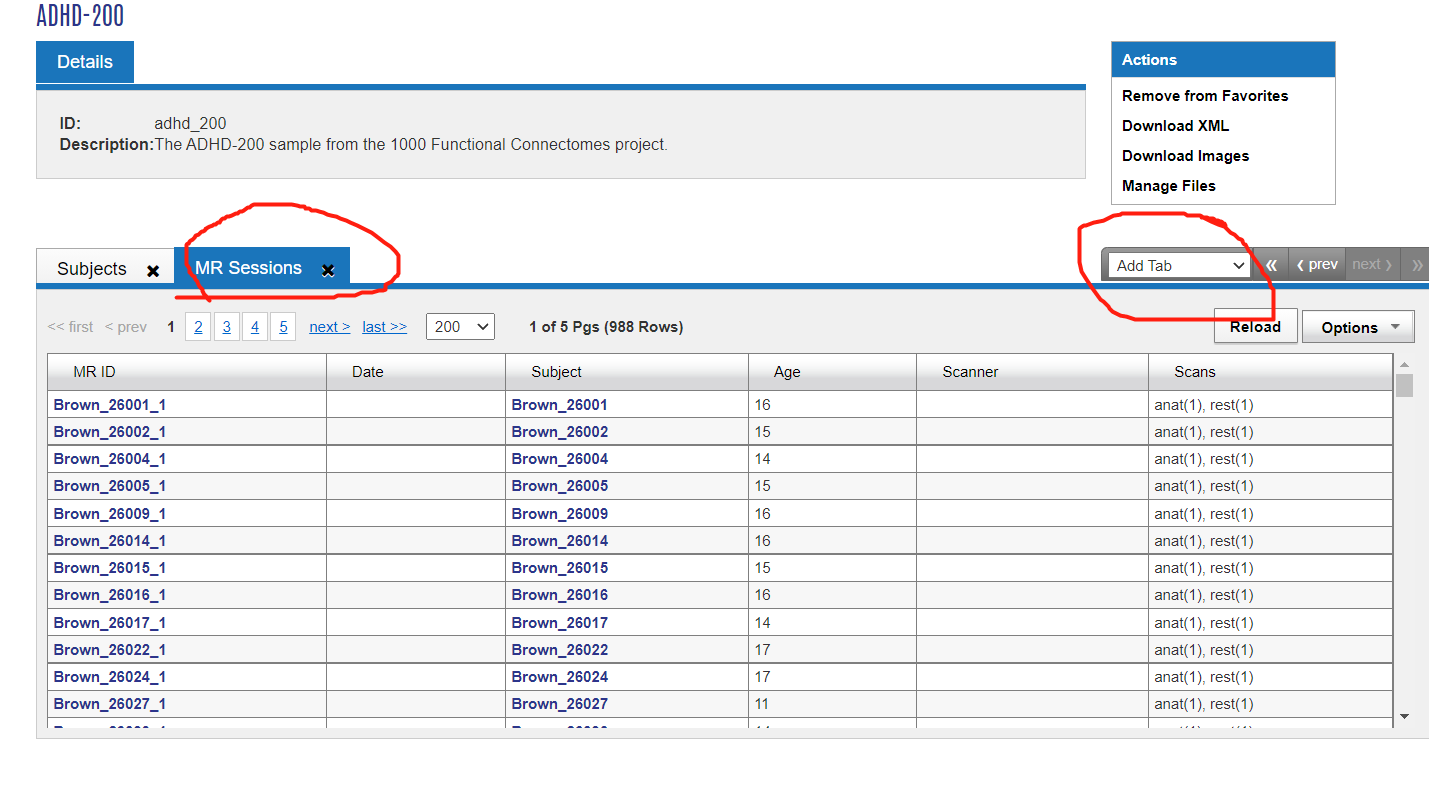Open the rows-per-page 200 dropdown
This screenshot has height=786, width=1429.
pyautogui.click(x=460, y=327)
